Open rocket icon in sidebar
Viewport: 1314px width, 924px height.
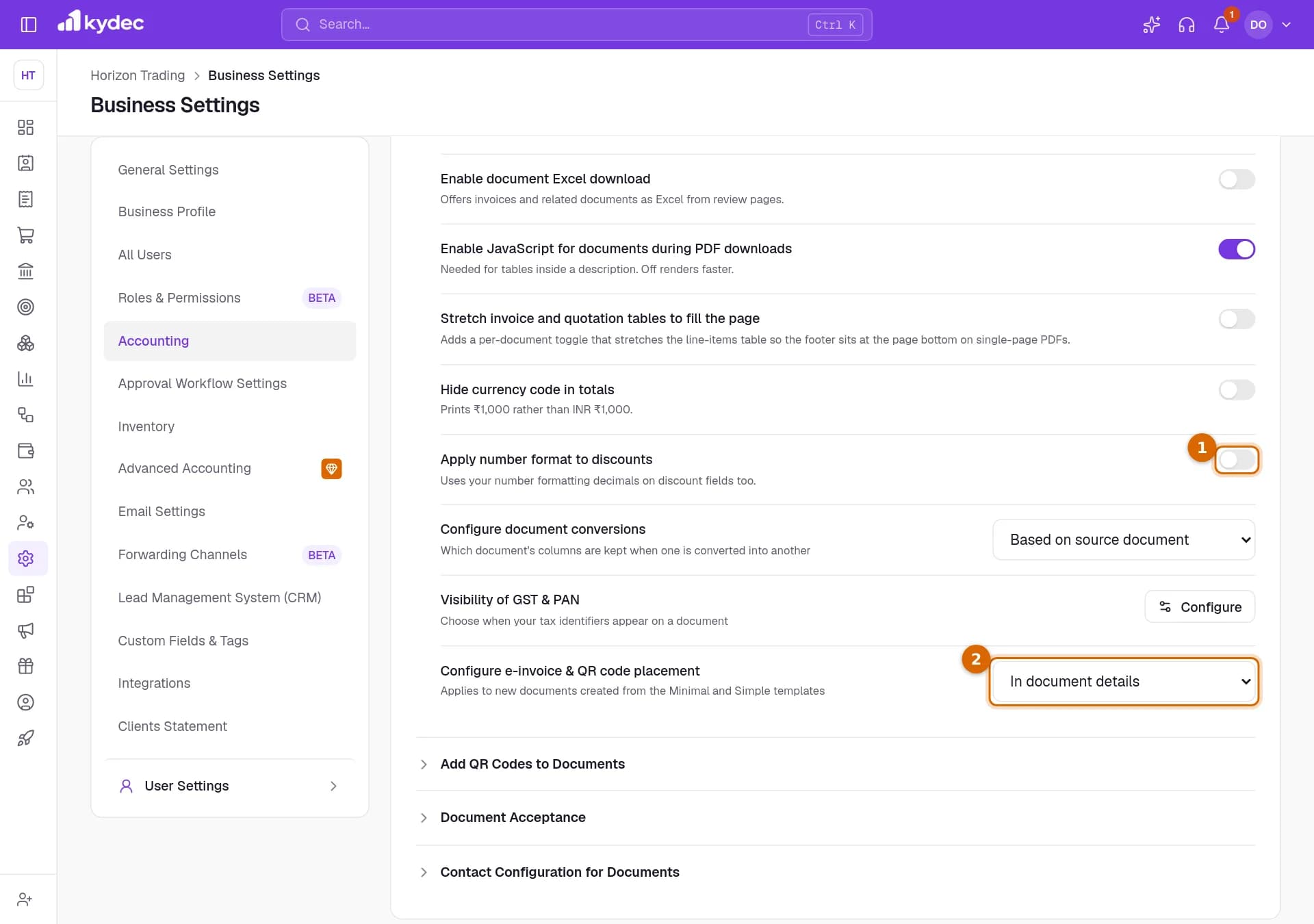click(25, 738)
